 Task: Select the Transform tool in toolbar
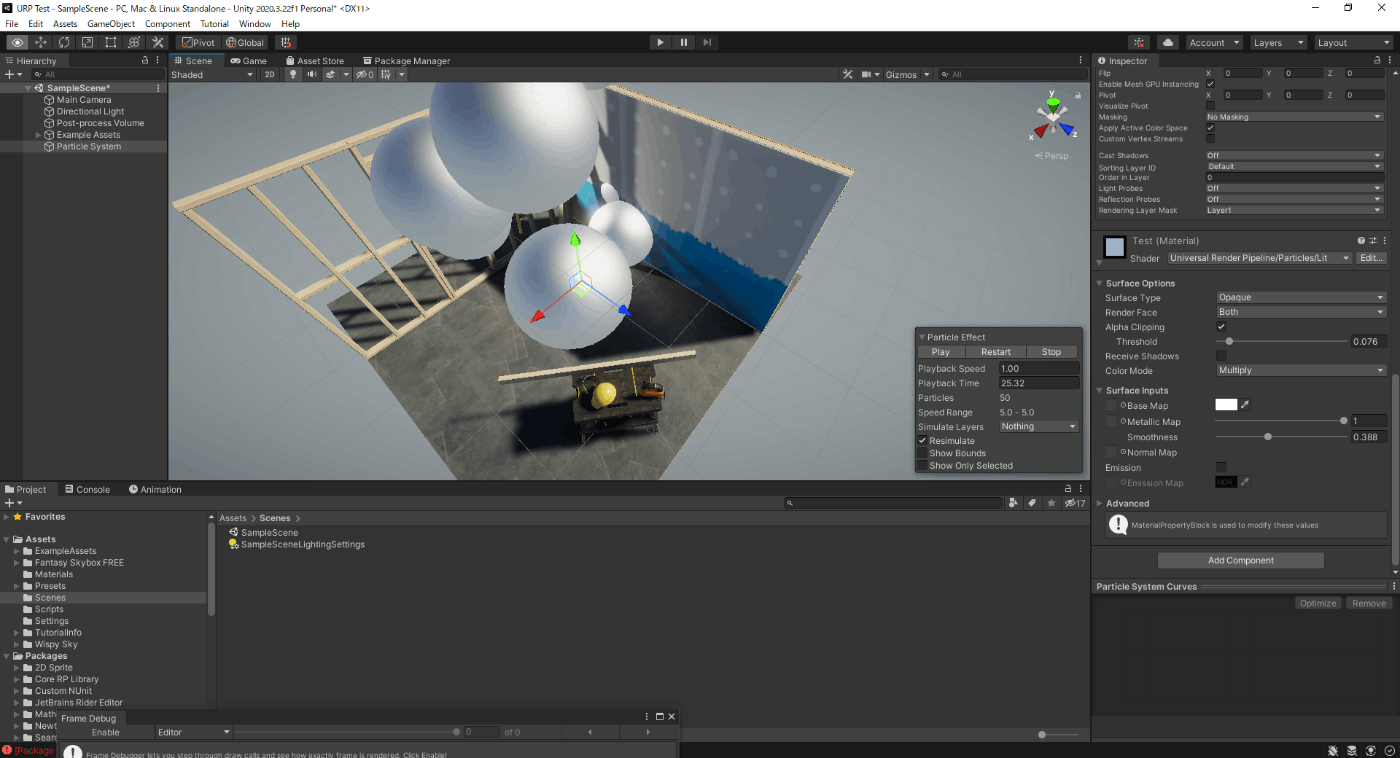[134, 43]
